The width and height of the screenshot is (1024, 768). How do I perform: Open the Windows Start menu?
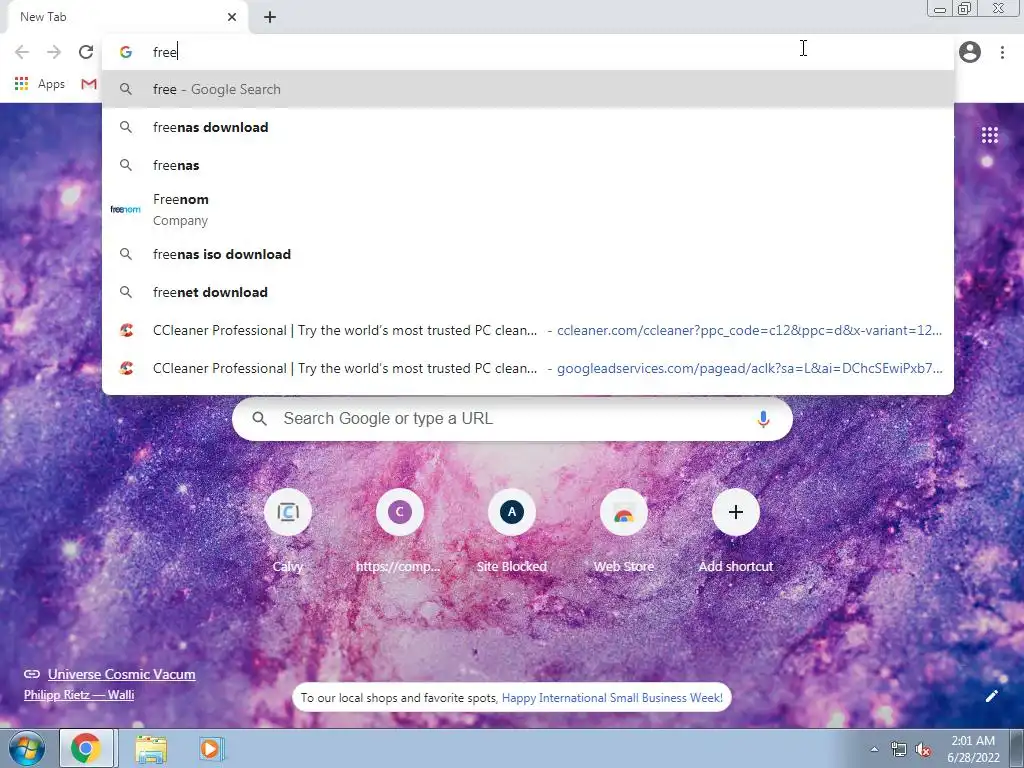point(26,748)
